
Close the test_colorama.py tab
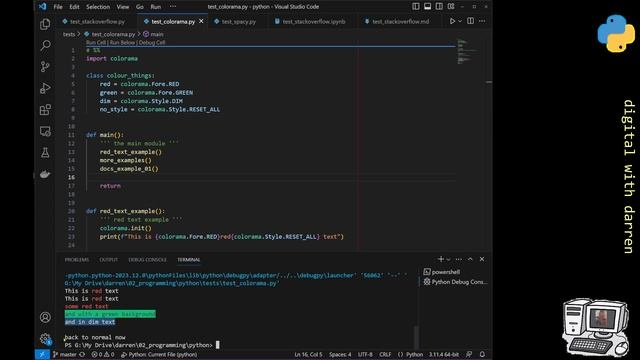tap(201, 21)
